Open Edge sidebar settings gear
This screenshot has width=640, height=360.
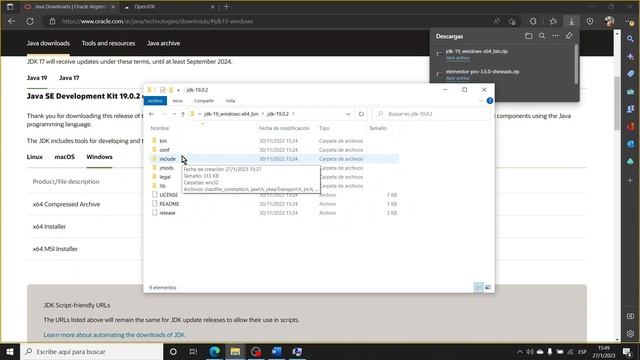tap(631, 333)
